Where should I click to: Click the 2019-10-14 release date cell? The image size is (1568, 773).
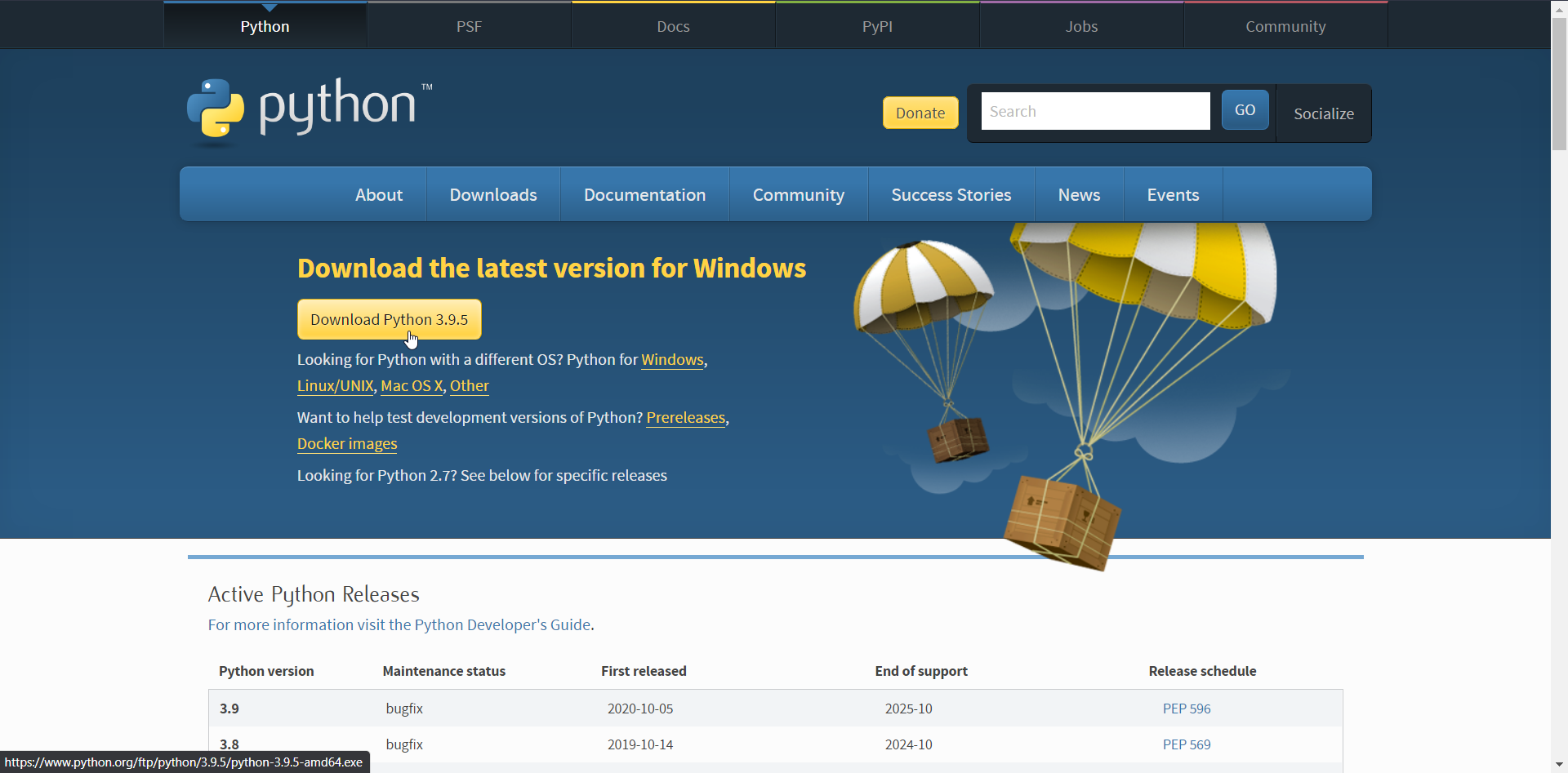tap(640, 744)
